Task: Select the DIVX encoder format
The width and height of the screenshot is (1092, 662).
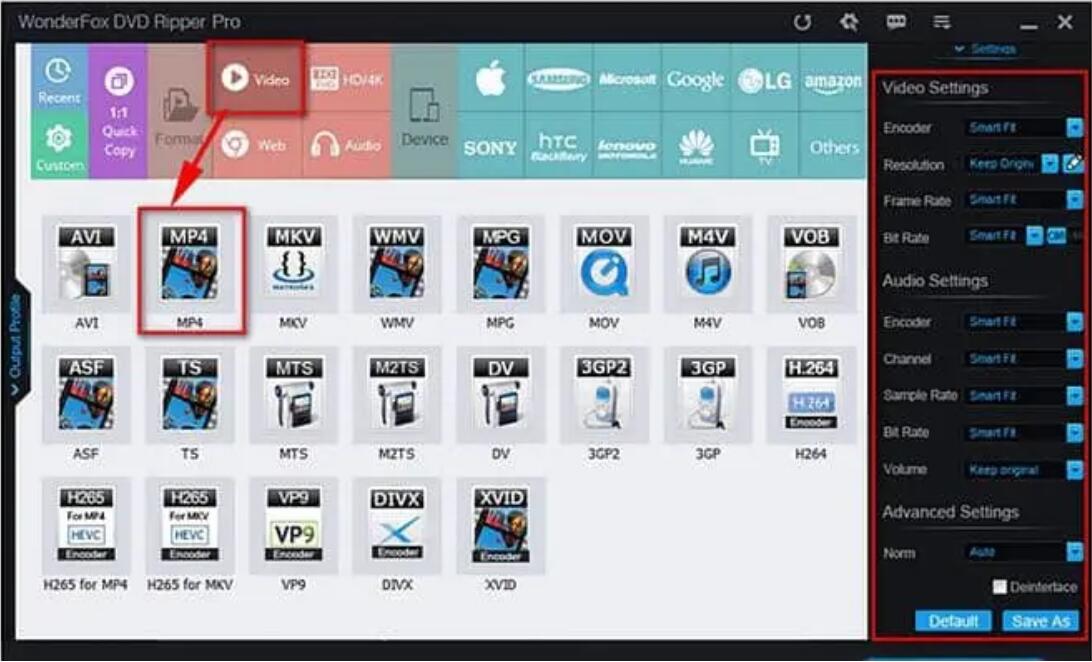Action: coord(397,526)
